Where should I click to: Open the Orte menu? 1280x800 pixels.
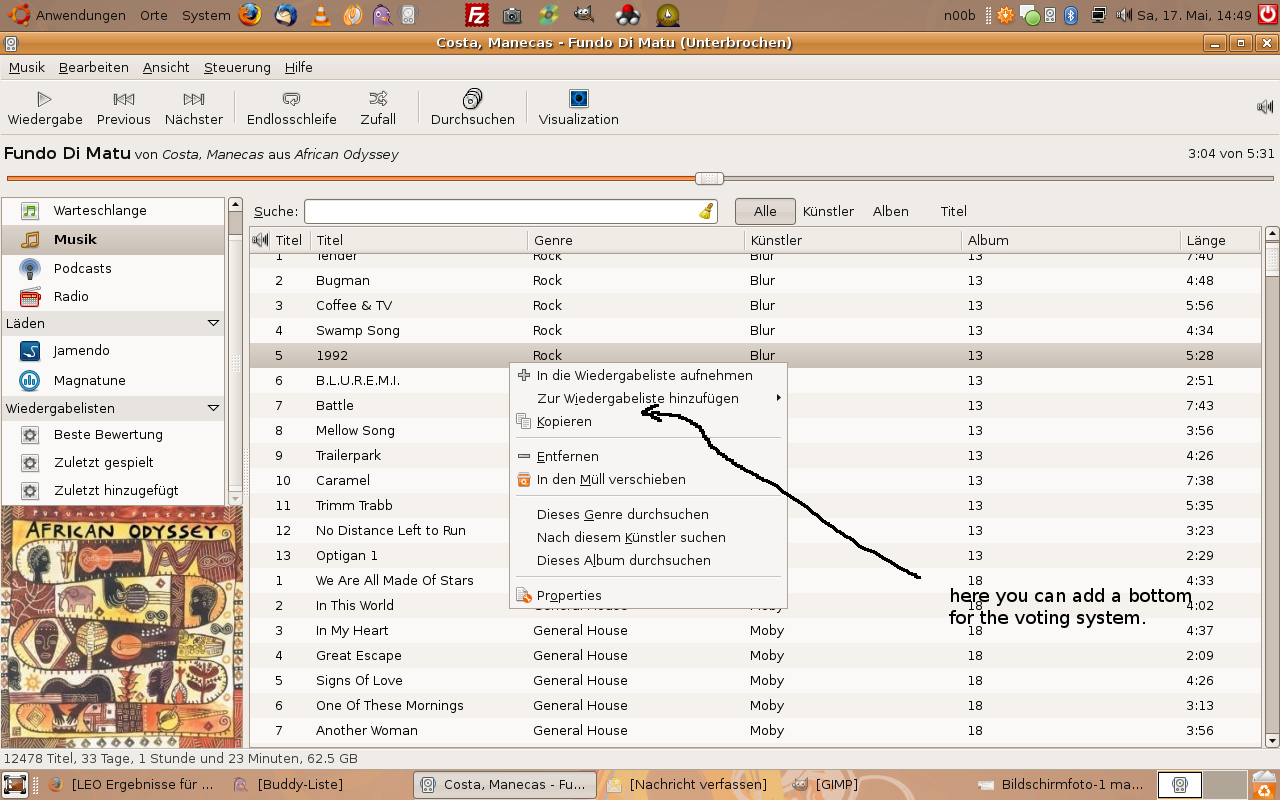pos(154,15)
